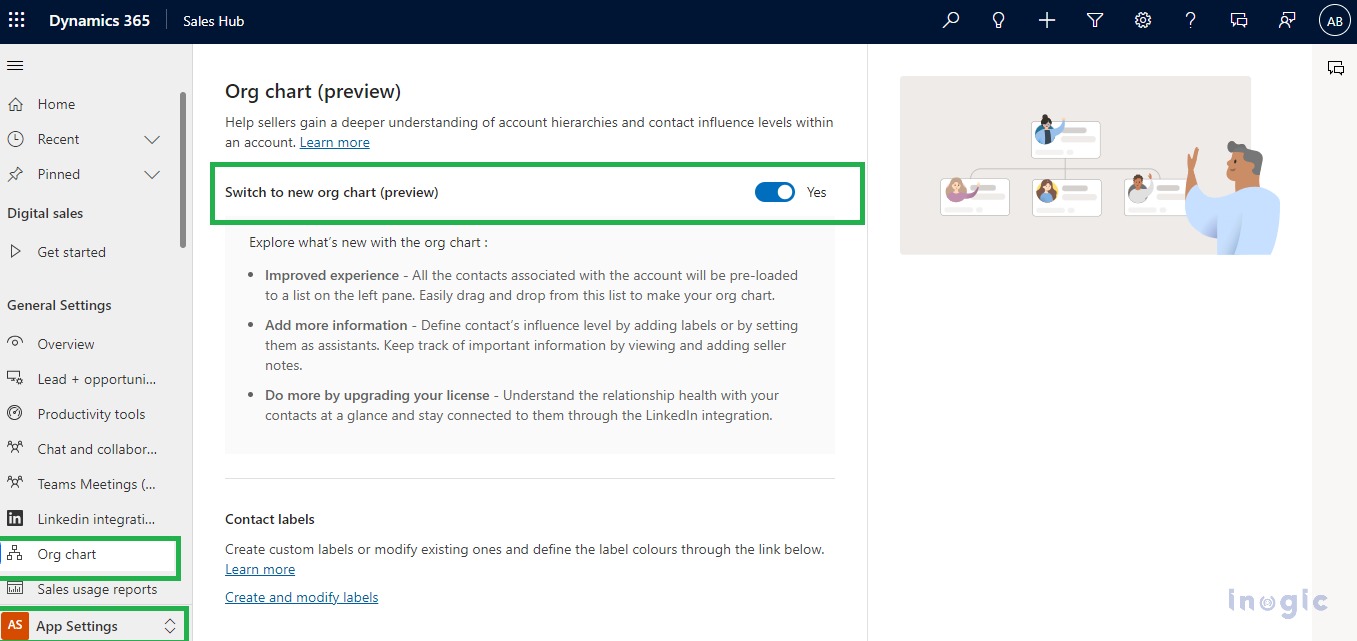Open the Teams Meetings item label

97,484
